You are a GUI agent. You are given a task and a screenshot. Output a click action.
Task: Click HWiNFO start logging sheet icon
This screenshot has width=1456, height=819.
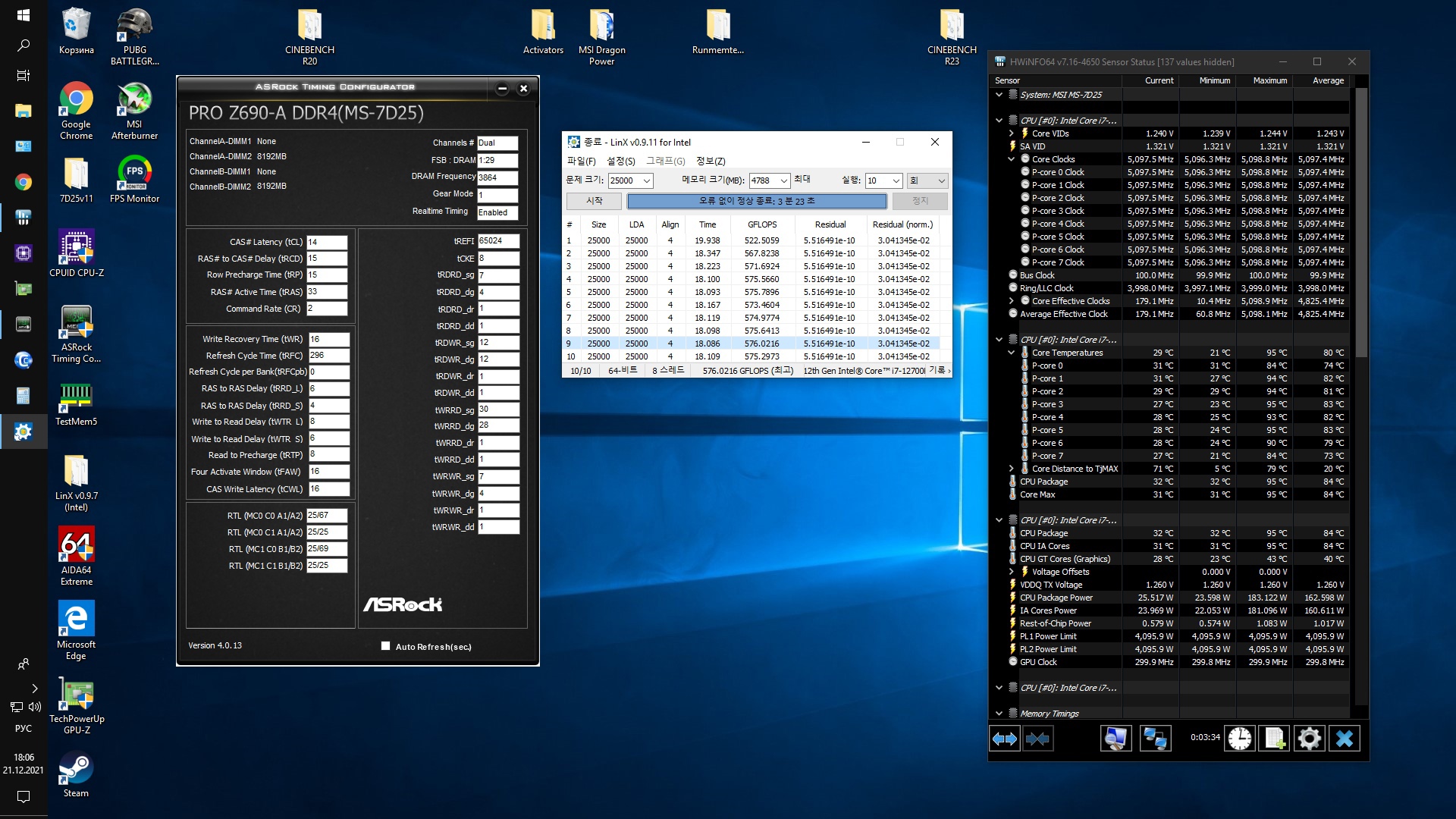pyautogui.click(x=1274, y=739)
